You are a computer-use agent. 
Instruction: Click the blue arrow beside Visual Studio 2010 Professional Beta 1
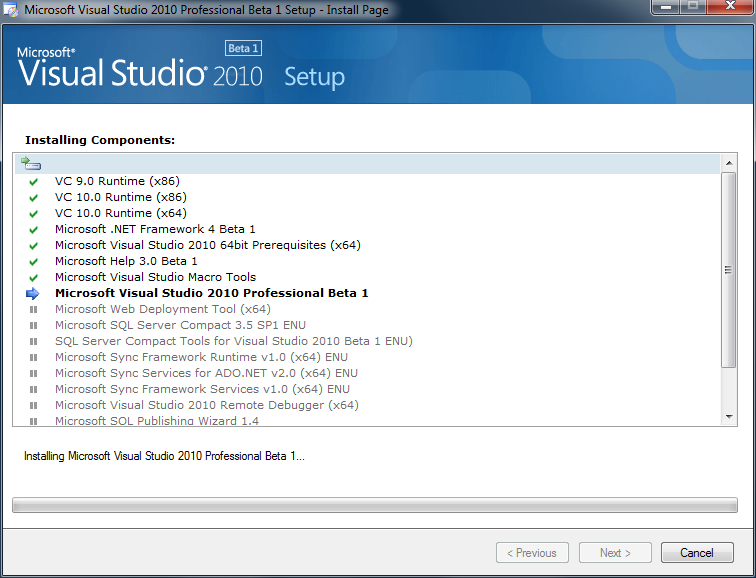coord(33,294)
